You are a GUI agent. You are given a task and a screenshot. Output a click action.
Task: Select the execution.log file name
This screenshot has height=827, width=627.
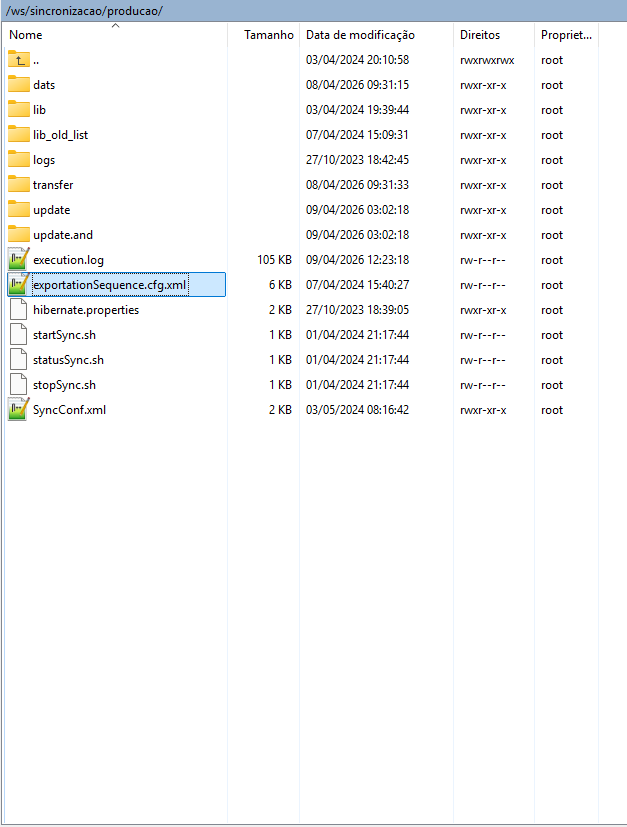tap(68, 260)
